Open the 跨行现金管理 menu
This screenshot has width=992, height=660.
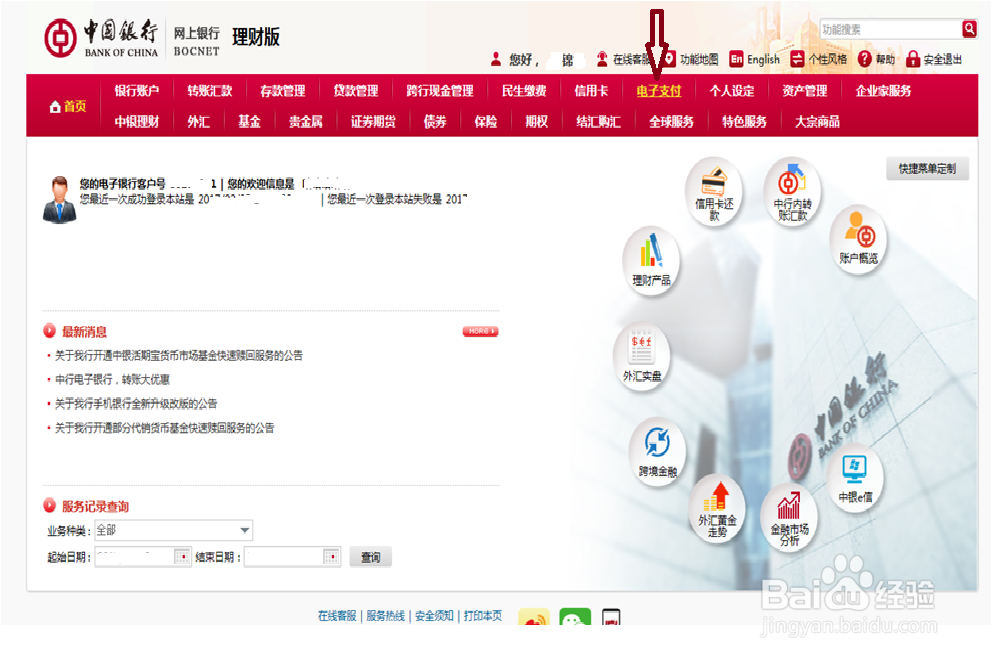coord(440,90)
